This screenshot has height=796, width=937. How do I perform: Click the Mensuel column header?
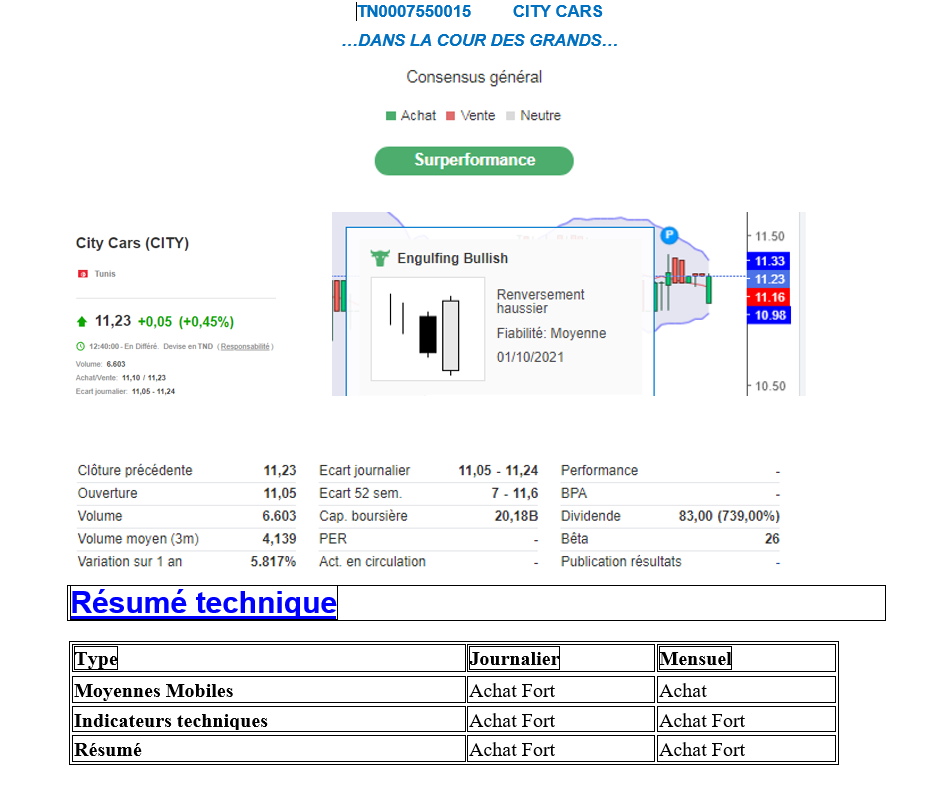pos(695,658)
